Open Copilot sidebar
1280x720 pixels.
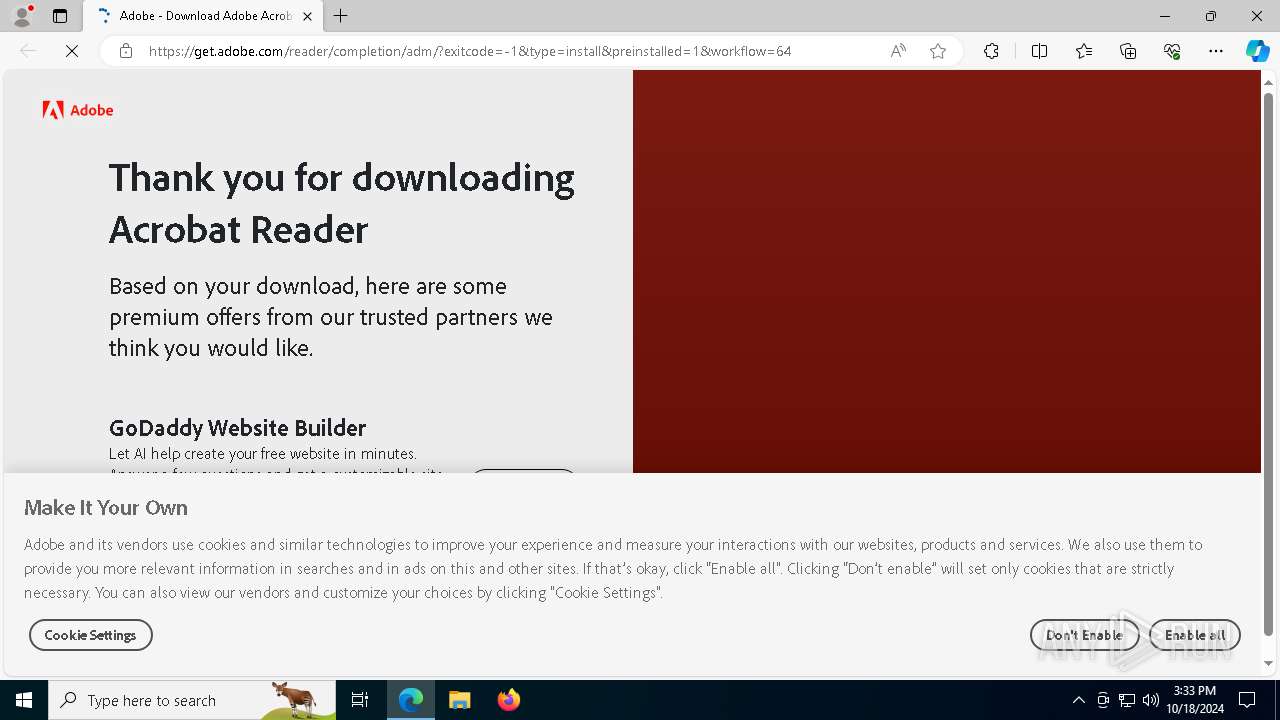(x=1257, y=51)
